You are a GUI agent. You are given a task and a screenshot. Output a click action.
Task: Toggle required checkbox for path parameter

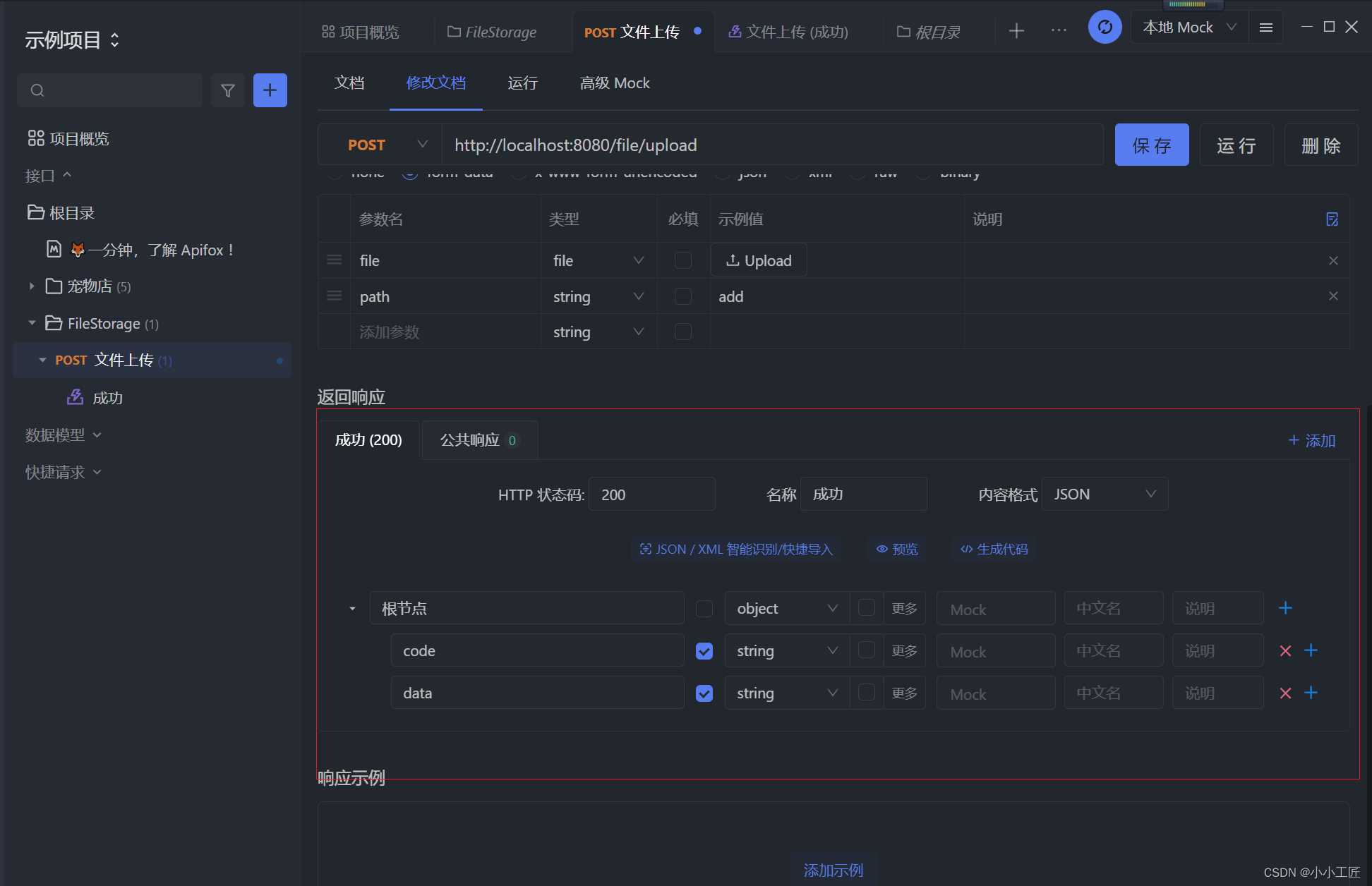pyautogui.click(x=682, y=296)
